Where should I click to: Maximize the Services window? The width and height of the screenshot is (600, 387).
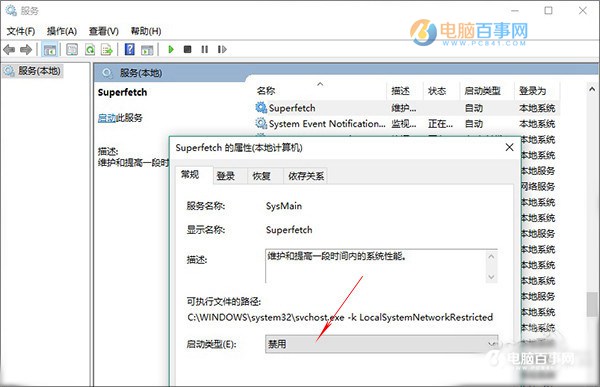(x=548, y=10)
